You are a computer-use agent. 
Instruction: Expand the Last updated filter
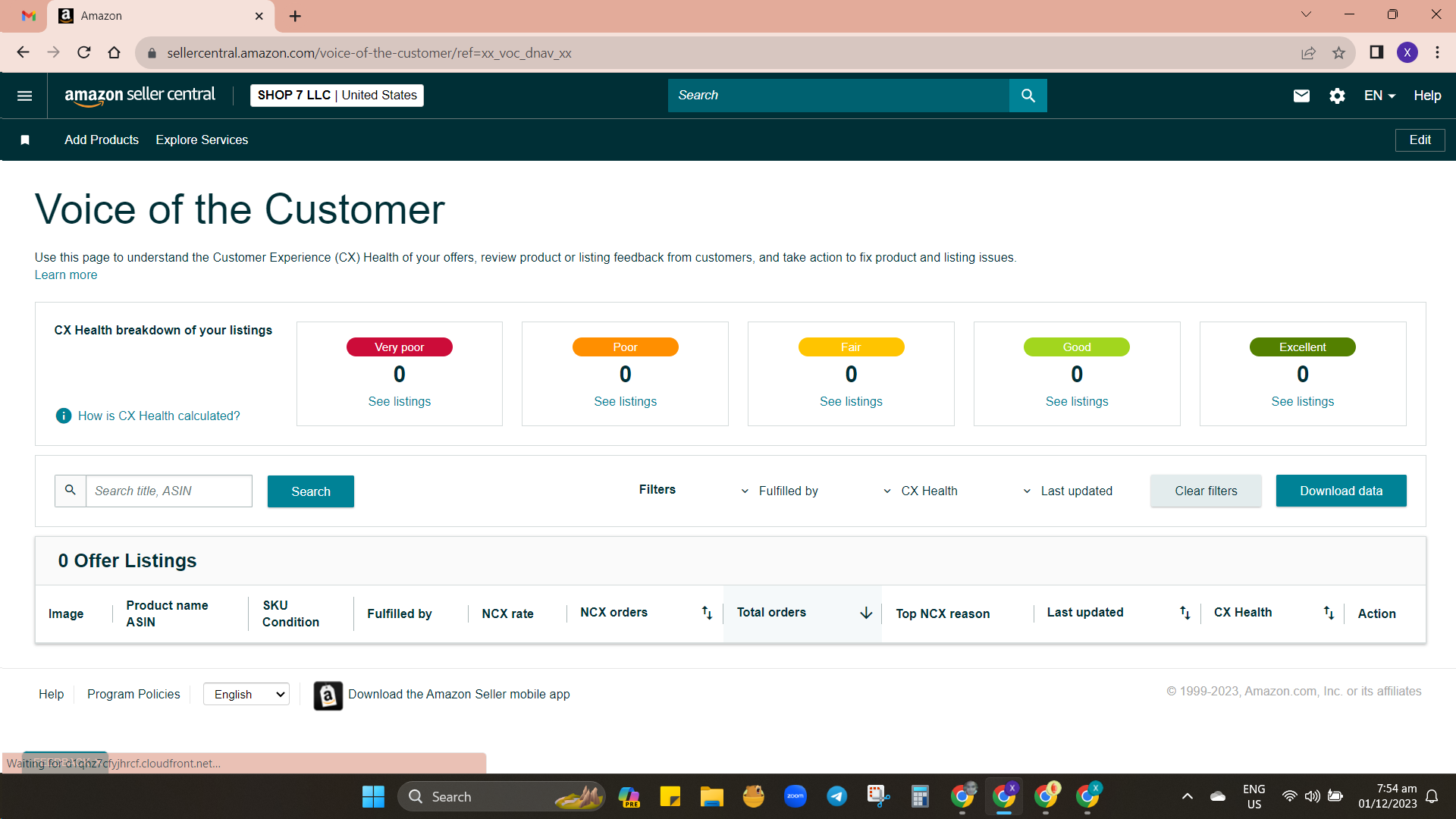[x=1067, y=491]
